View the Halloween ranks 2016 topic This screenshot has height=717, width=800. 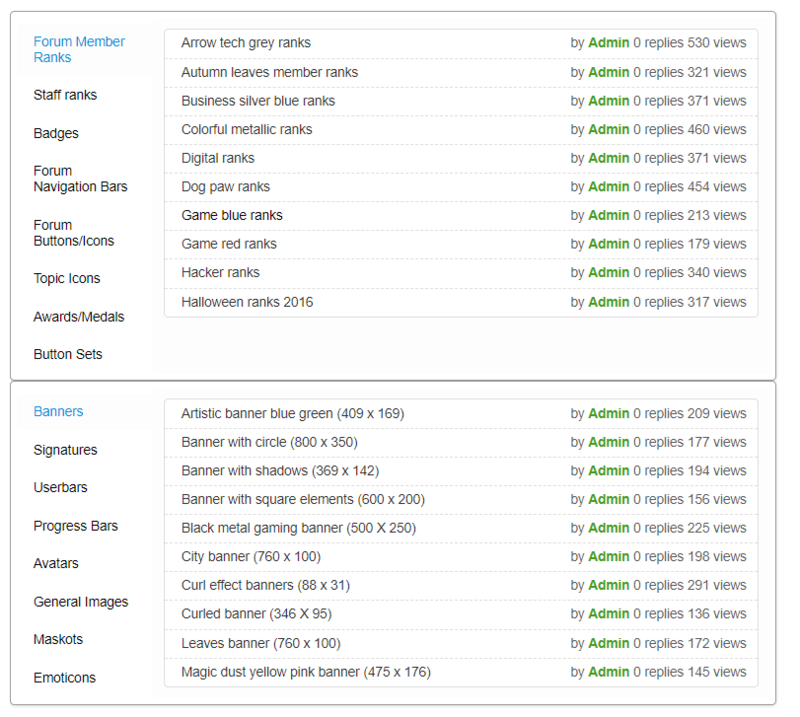[x=247, y=302]
